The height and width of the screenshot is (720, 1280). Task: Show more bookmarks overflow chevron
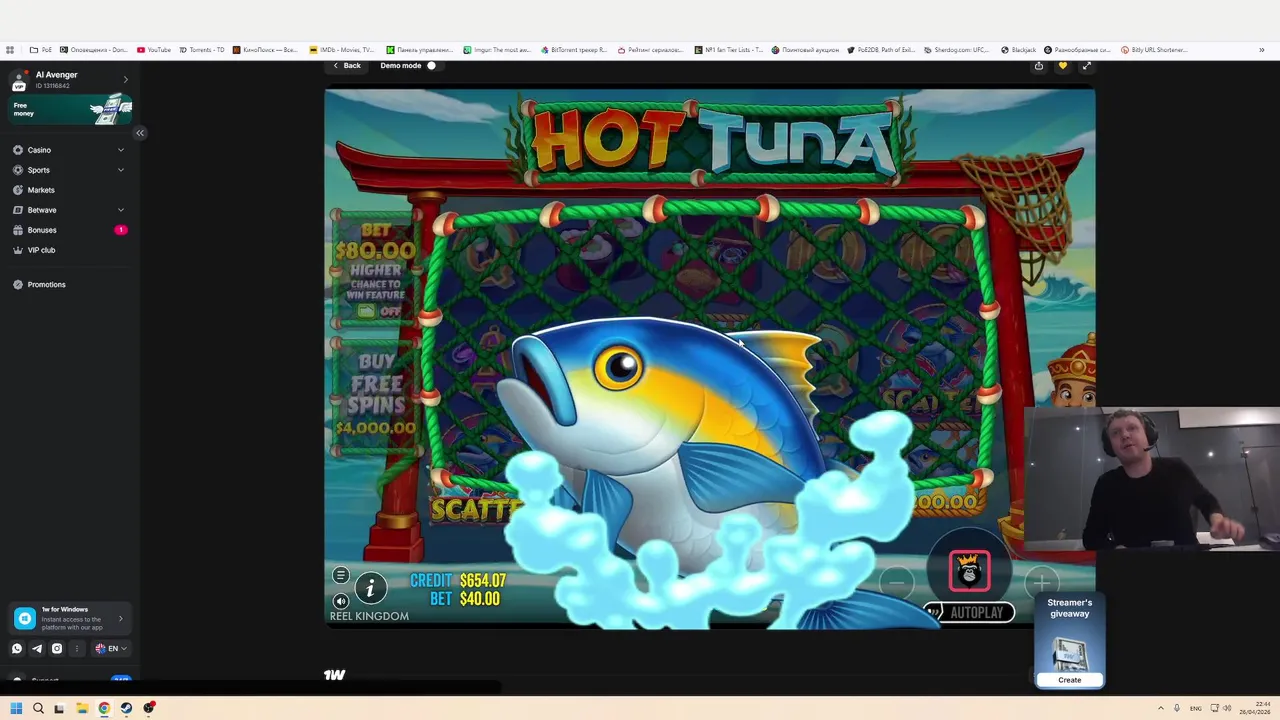pyautogui.click(x=1261, y=50)
